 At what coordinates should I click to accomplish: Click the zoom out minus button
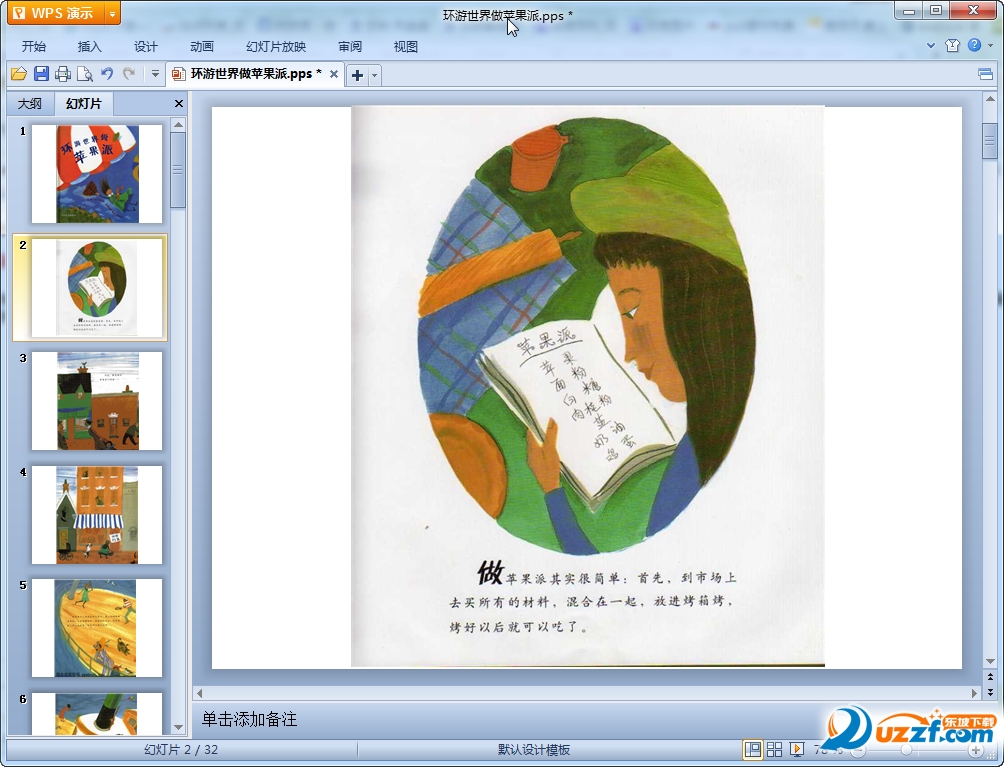pyautogui.click(x=858, y=750)
